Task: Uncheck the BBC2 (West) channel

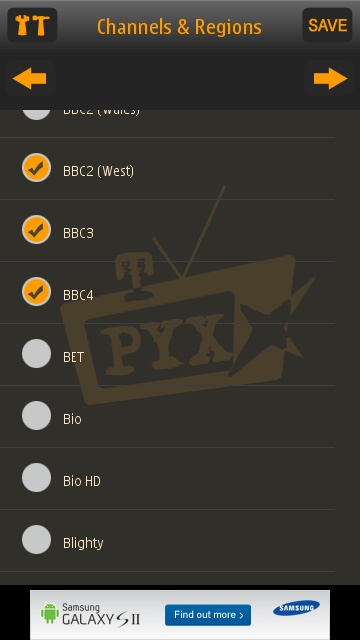Action: [36, 168]
